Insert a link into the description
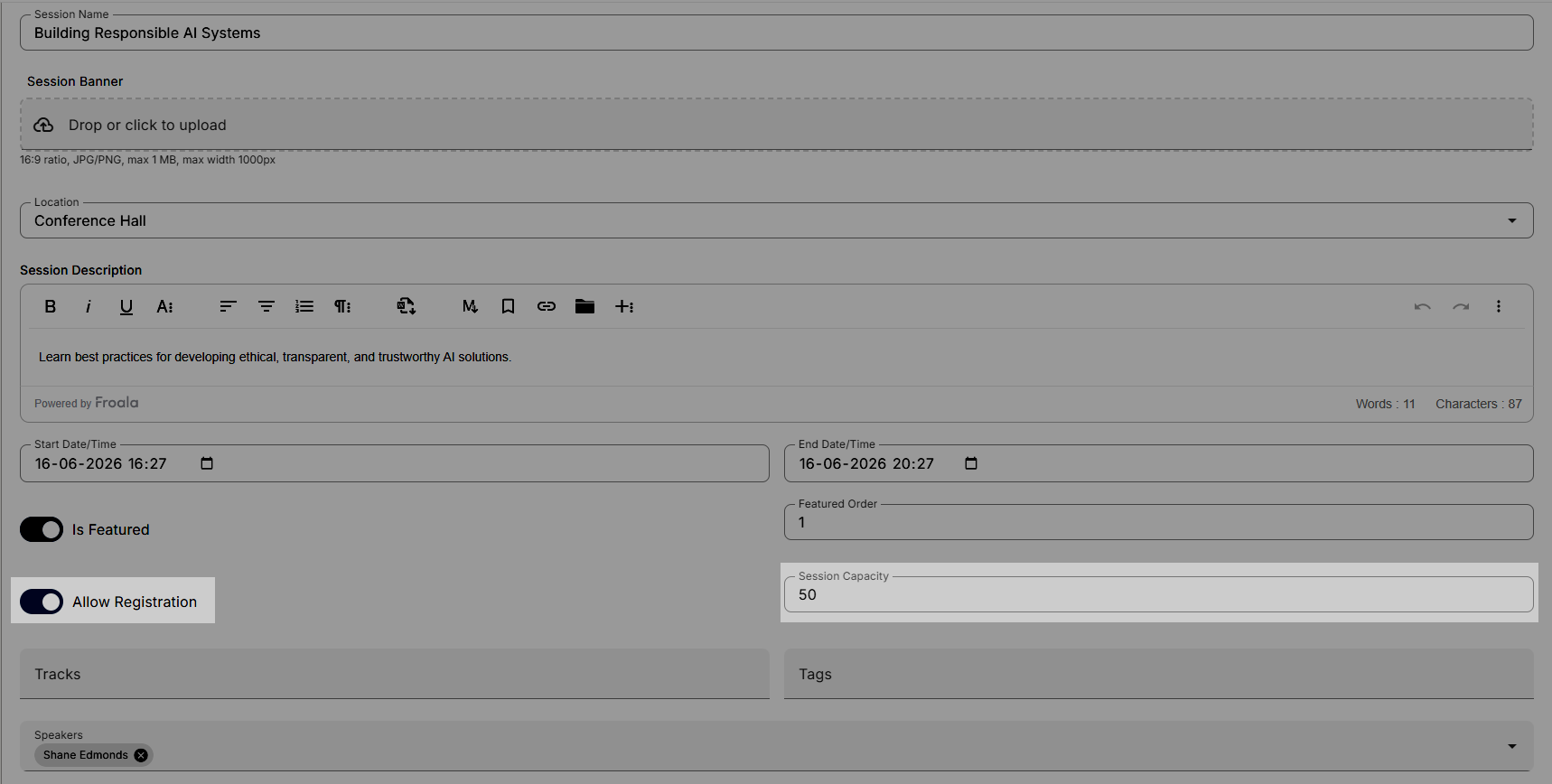This screenshot has height=784, width=1552. pos(547,307)
